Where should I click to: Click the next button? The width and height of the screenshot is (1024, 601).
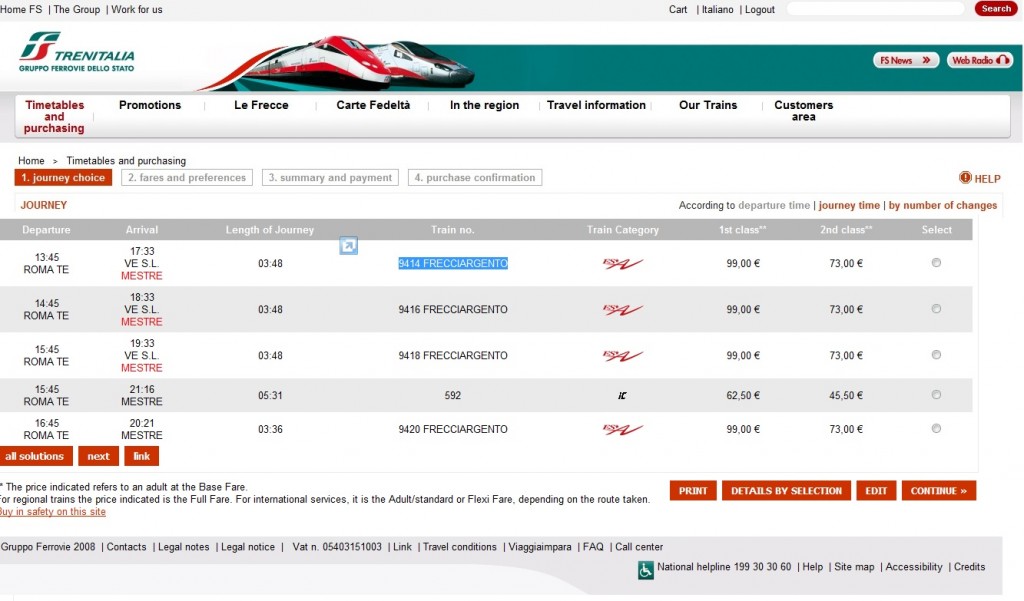pos(99,456)
